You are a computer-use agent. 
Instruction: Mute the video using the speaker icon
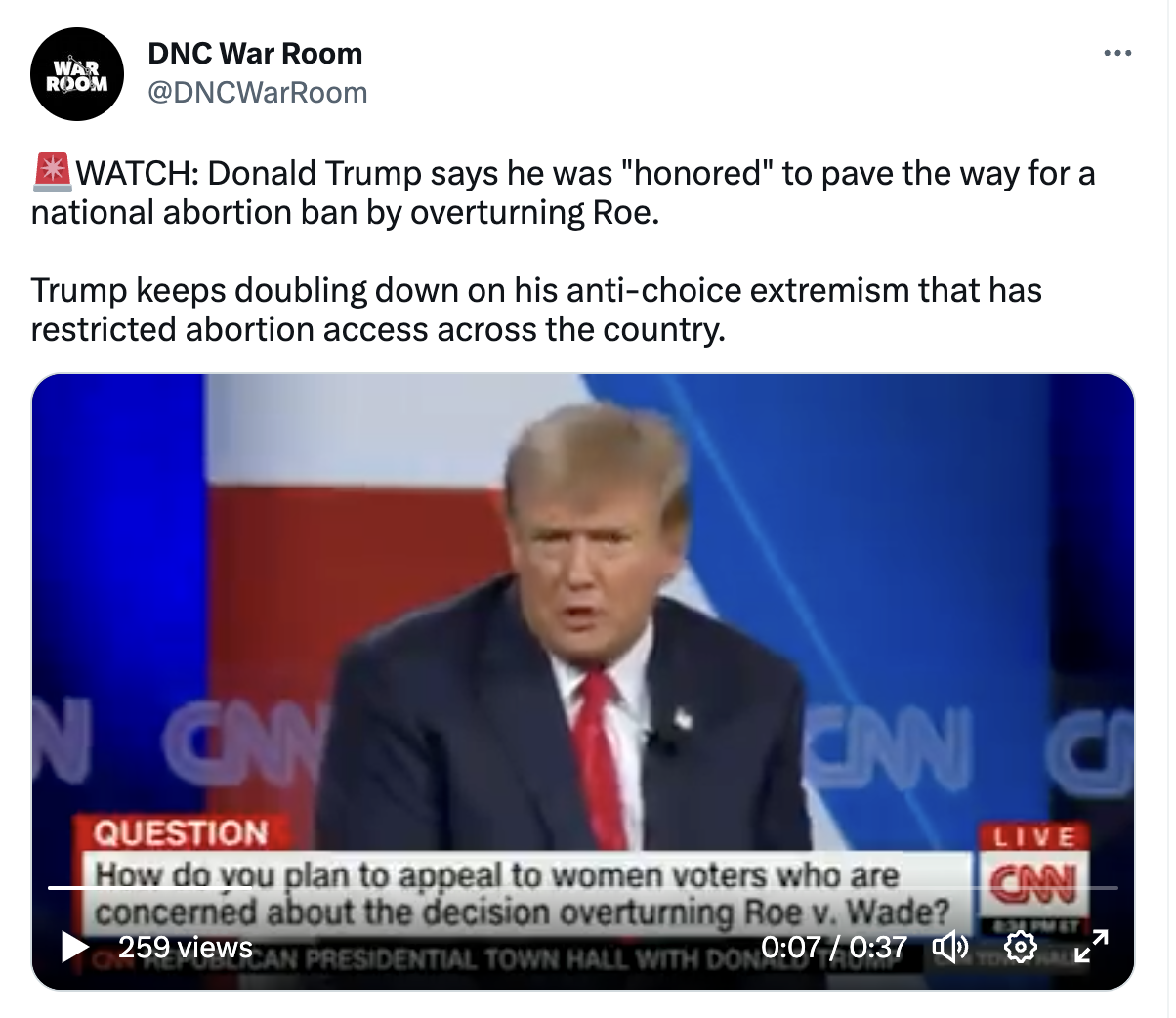pos(949,947)
